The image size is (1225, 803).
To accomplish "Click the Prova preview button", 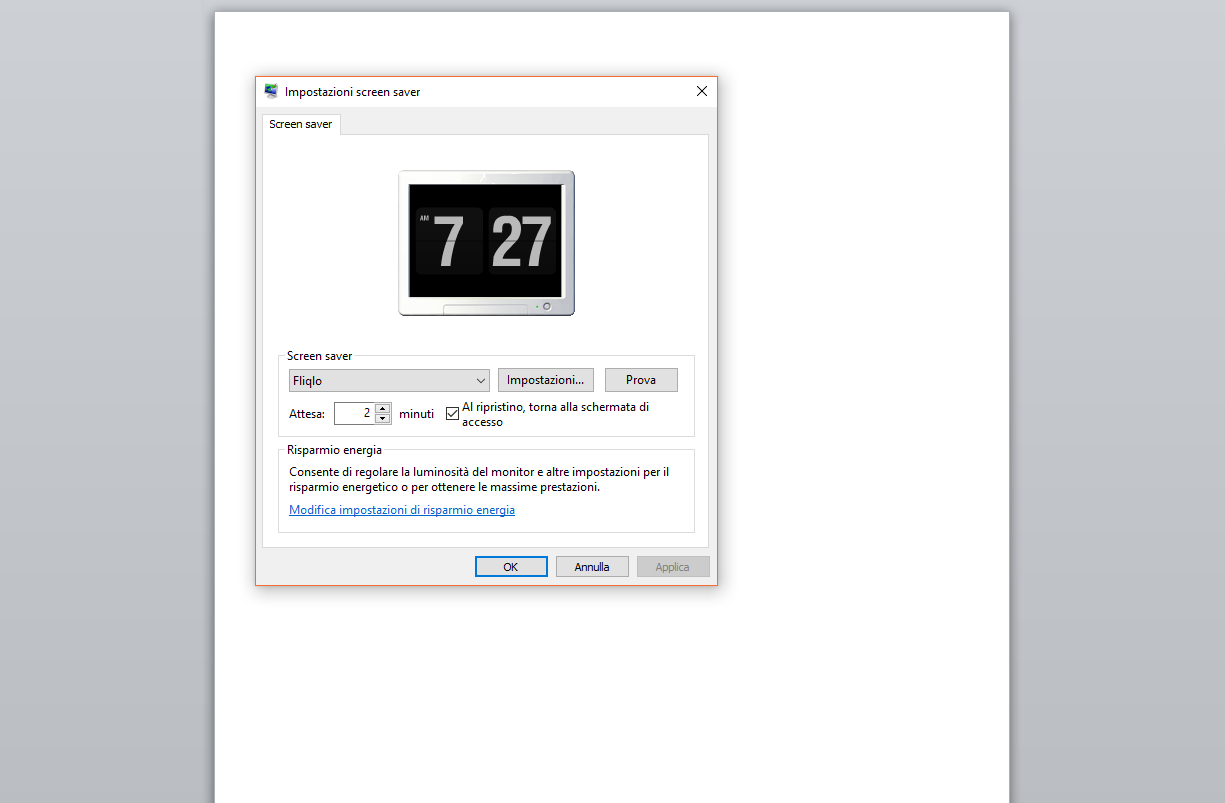I will [x=641, y=380].
